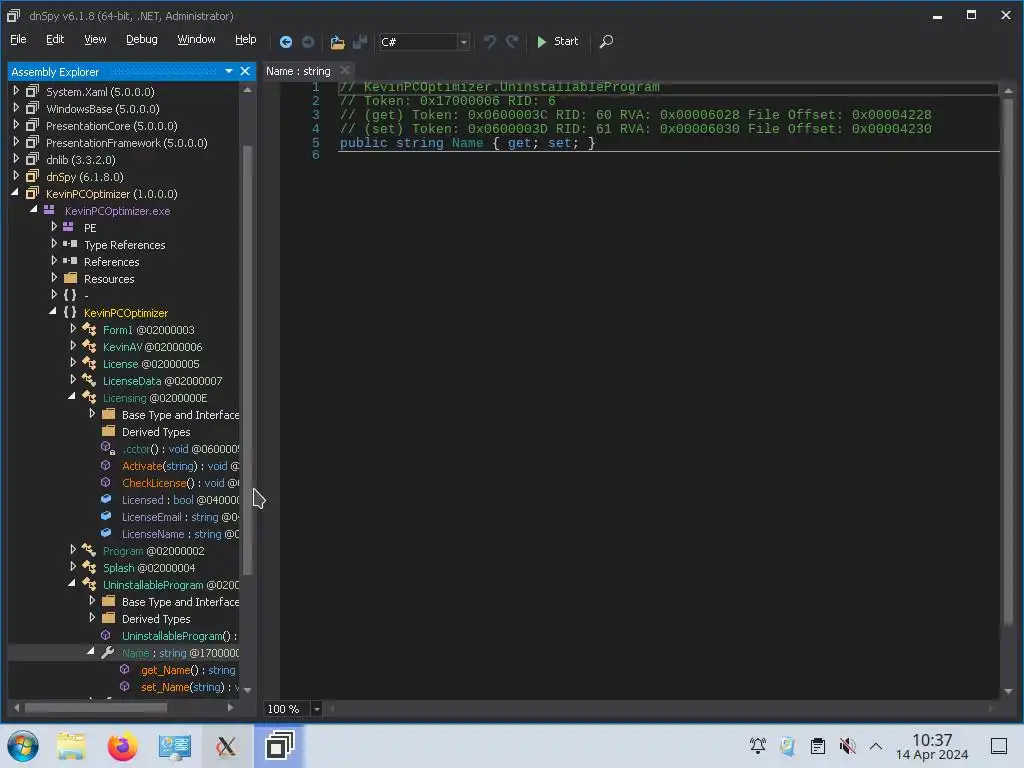
Task: Click the Undo toolbar icon
Action: click(x=490, y=42)
